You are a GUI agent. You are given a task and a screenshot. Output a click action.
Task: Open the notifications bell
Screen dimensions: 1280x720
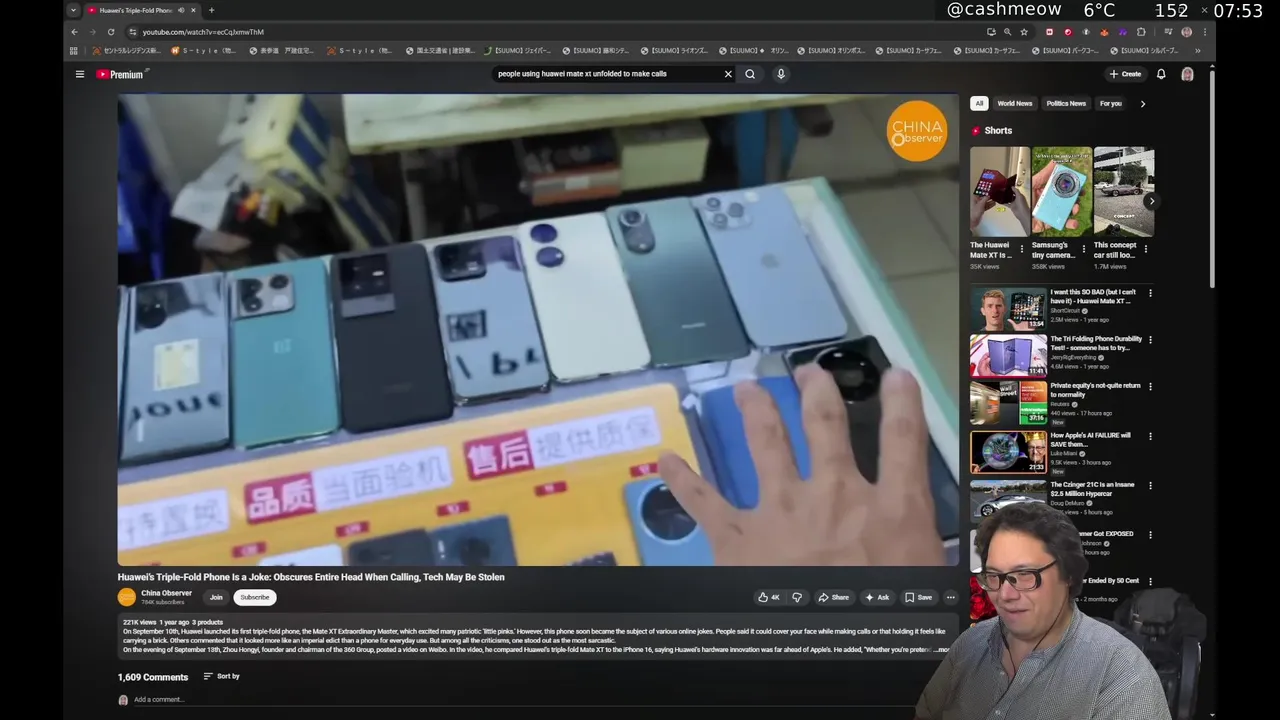(x=1161, y=74)
